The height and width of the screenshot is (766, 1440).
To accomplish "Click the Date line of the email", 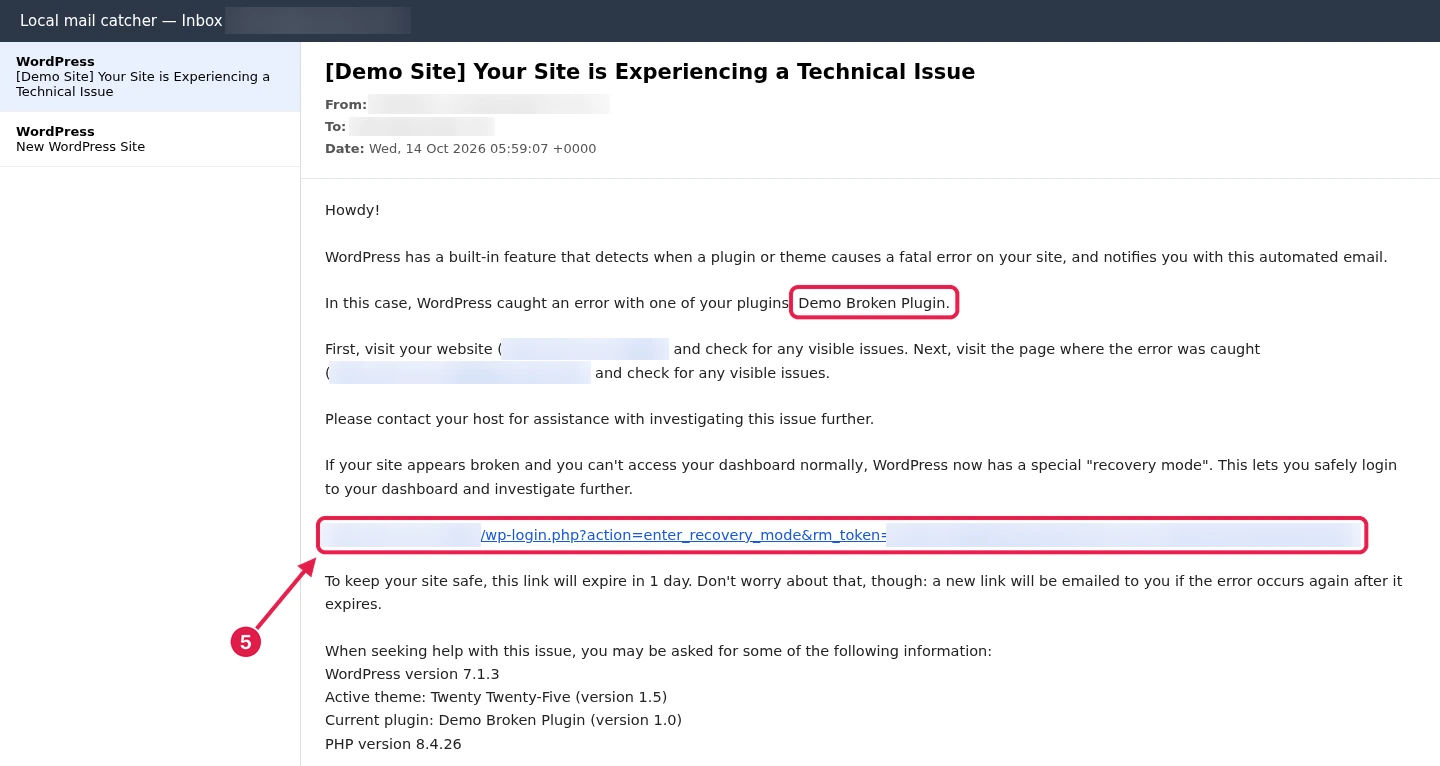I will point(460,149).
